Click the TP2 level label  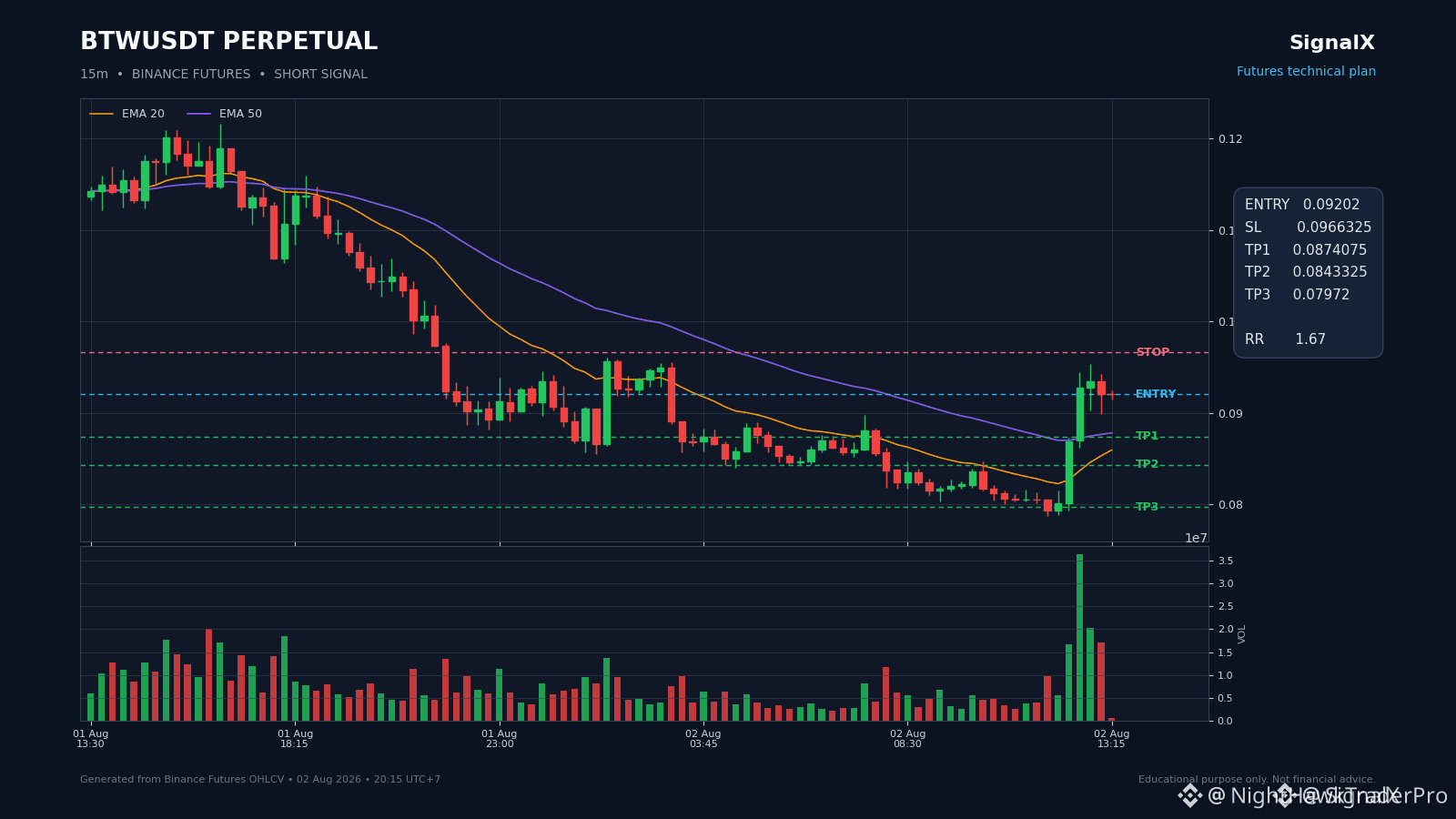point(1147,464)
